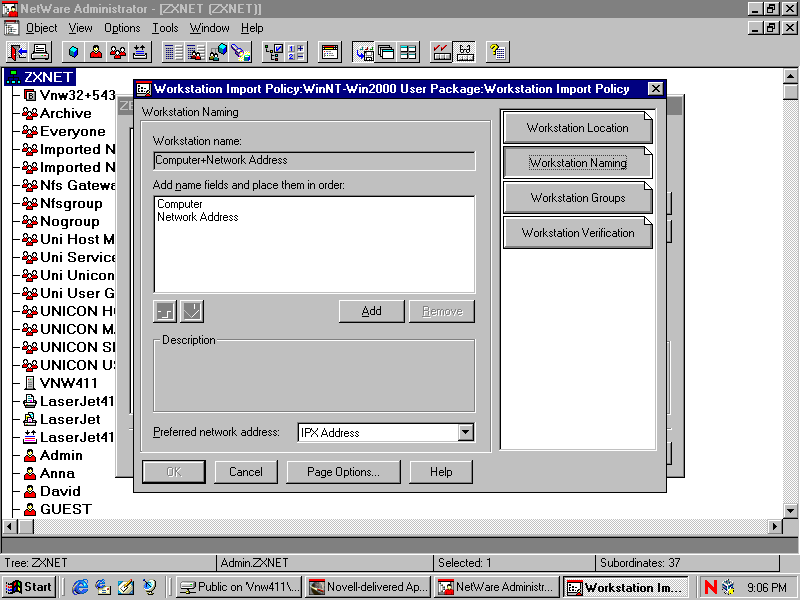The height and width of the screenshot is (600, 800).
Task: Click the print queue tray toolbar icon
Action: (139, 52)
